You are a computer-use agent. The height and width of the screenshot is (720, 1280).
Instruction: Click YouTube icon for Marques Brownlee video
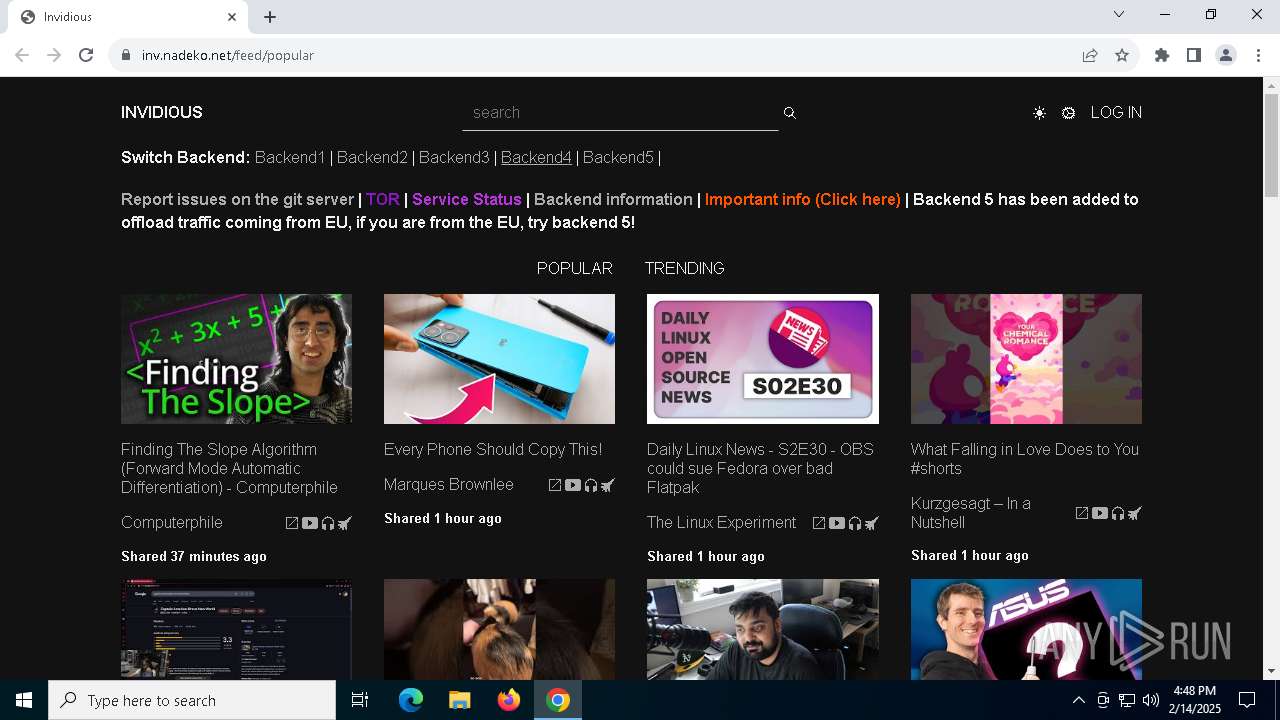point(573,485)
